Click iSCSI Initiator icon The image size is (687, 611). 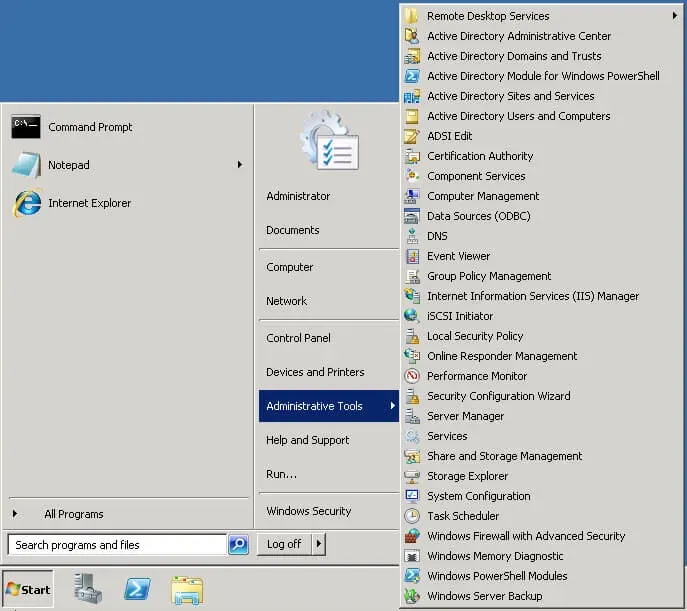tap(412, 316)
